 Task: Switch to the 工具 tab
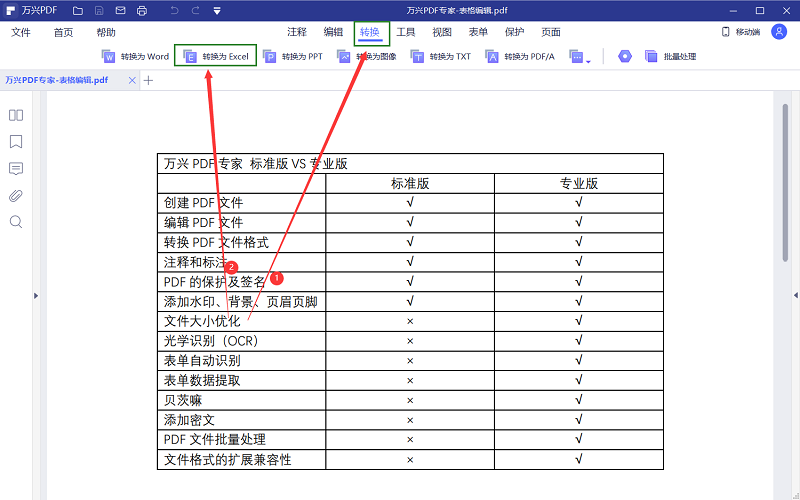[x=406, y=32]
